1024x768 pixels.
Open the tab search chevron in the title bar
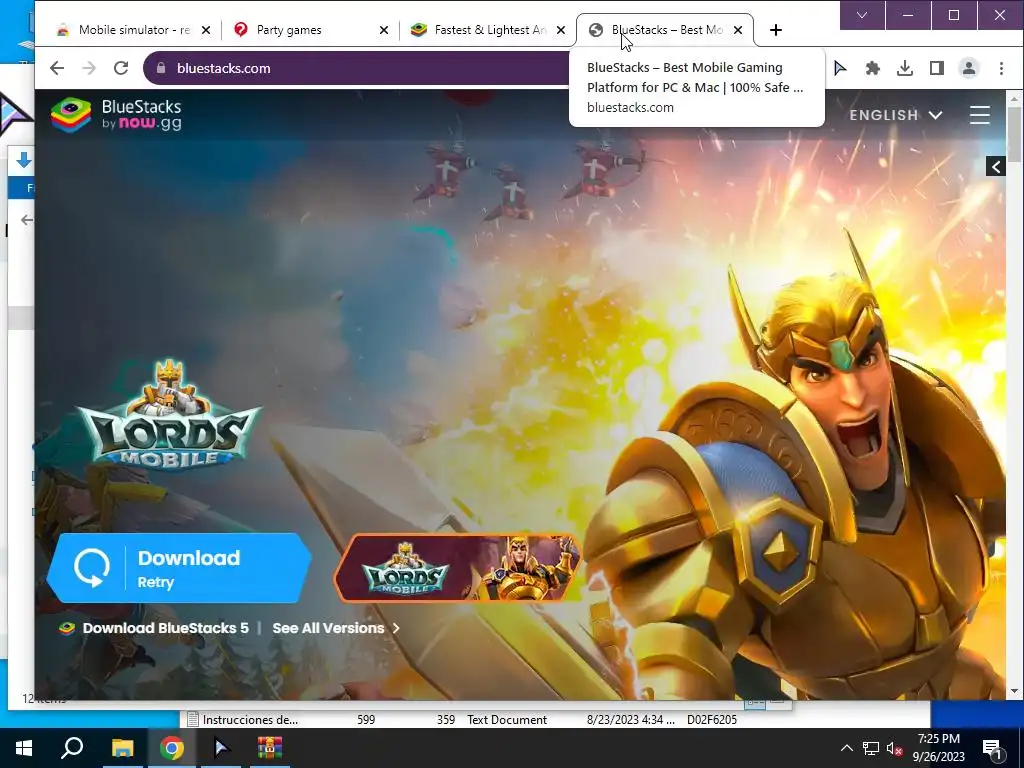[862, 15]
